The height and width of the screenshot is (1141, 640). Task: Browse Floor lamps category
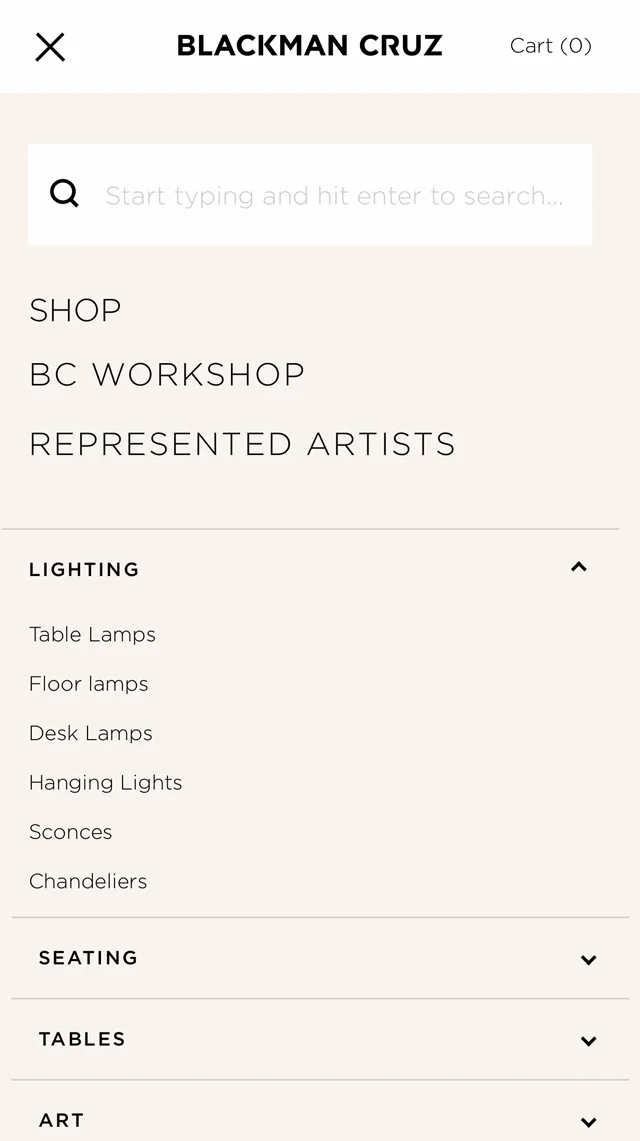pos(88,684)
